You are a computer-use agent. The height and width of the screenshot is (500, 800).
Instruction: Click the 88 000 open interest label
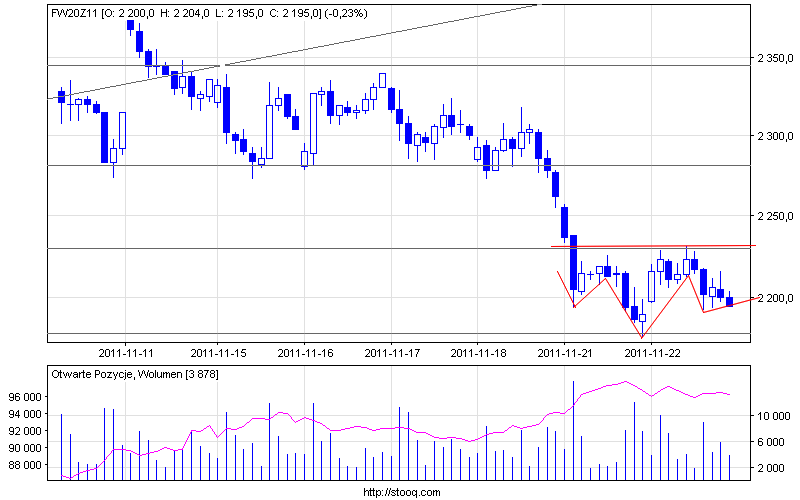tap(25, 465)
